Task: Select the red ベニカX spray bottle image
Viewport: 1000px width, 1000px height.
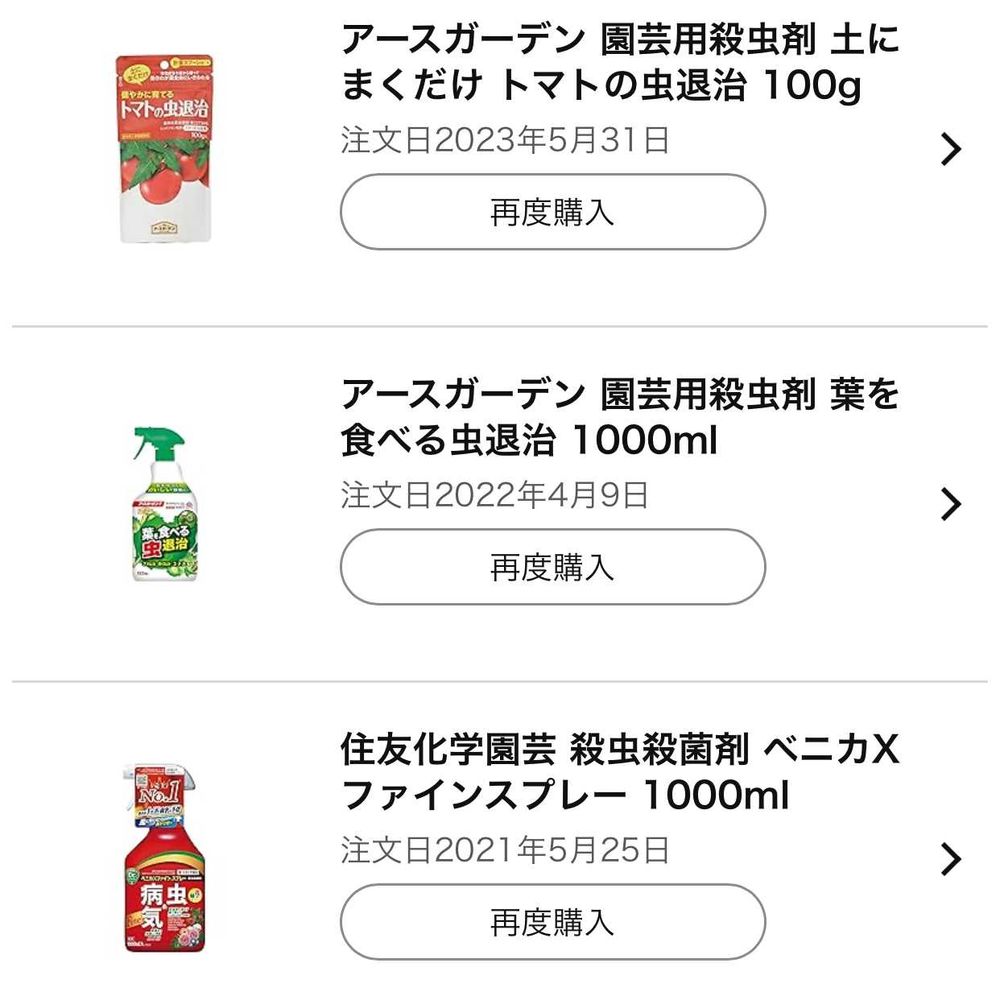Action: click(164, 859)
